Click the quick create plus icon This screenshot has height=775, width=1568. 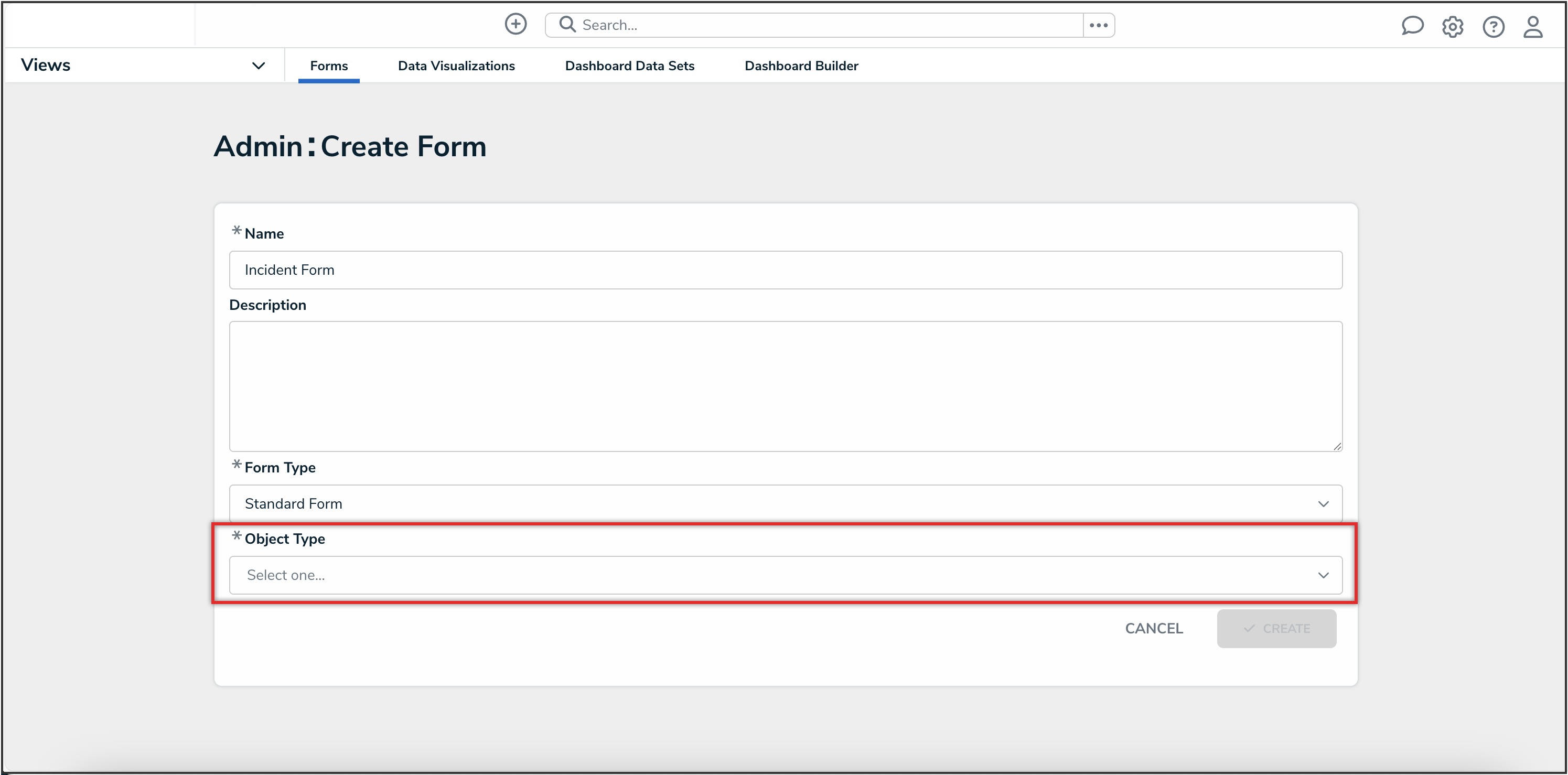tap(515, 24)
